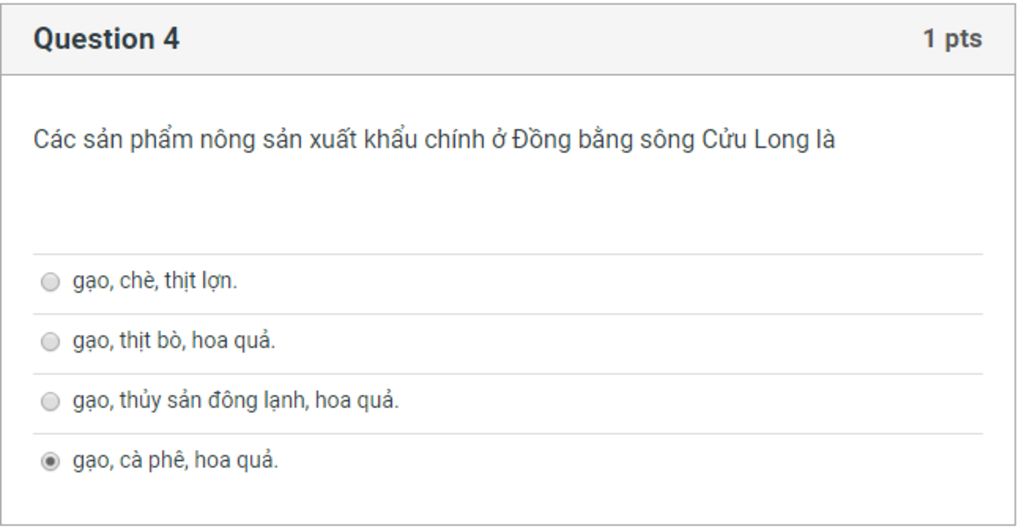
Task: Click the "1 pts" score label
Action: point(952,39)
